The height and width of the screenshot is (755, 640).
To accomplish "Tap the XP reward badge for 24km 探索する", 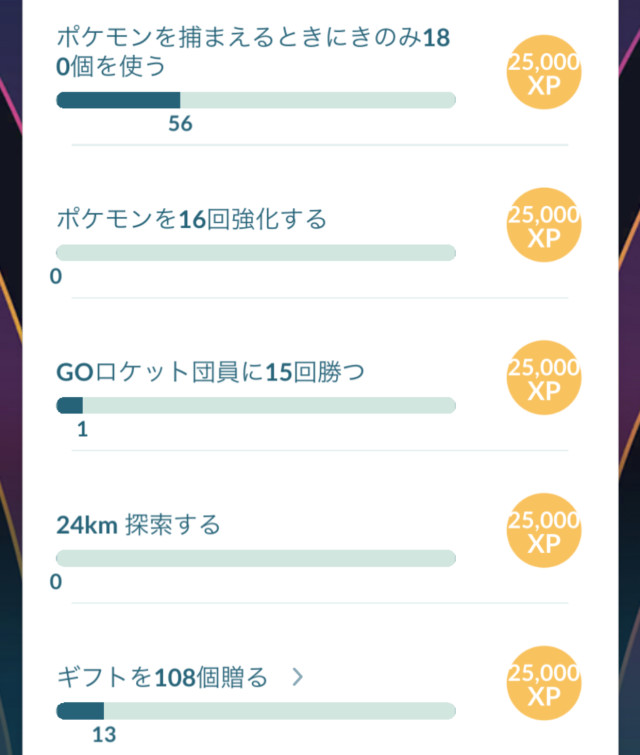I will 543,530.
